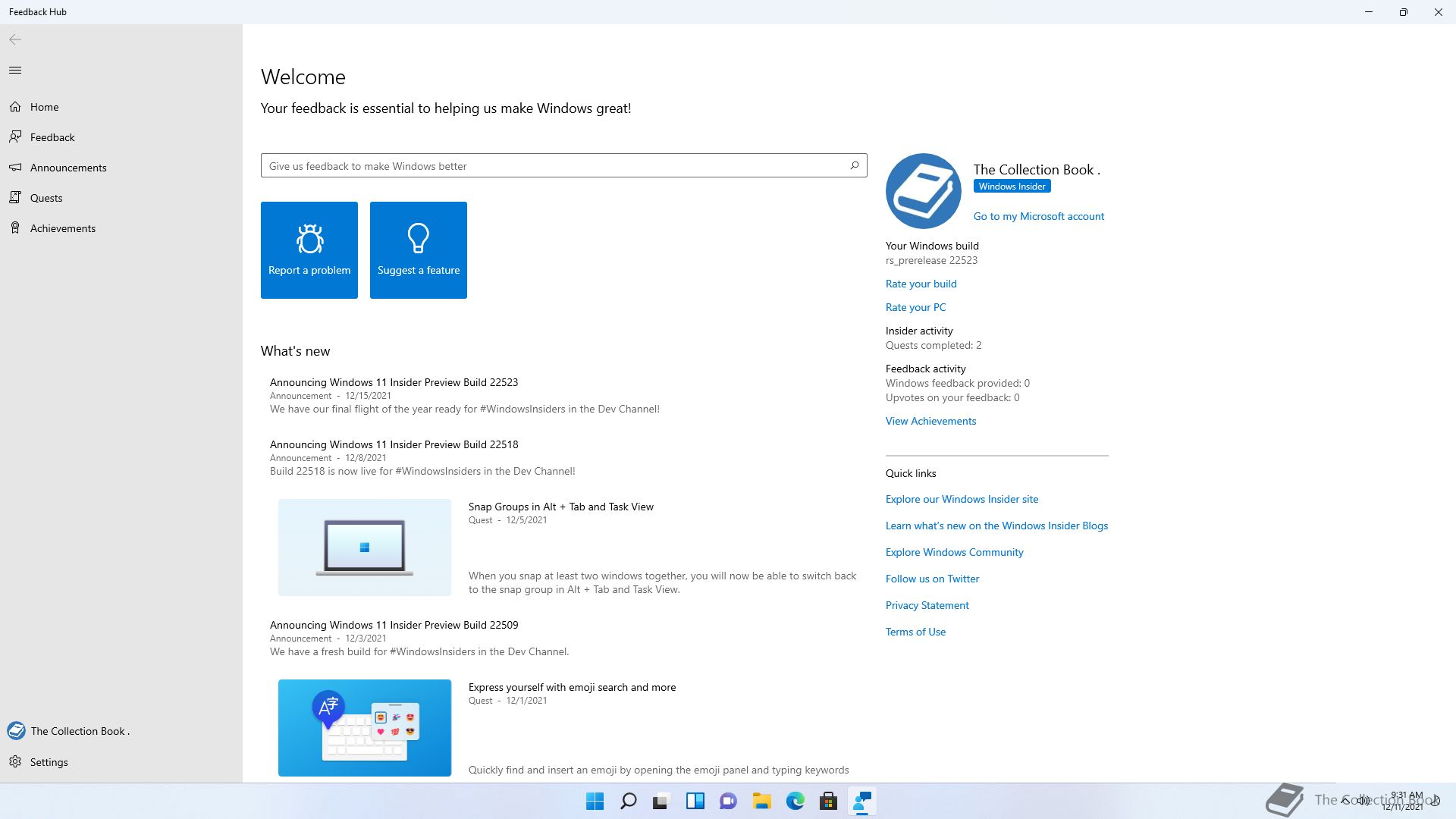Click the profile book avatar picture

tap(924, 191)
